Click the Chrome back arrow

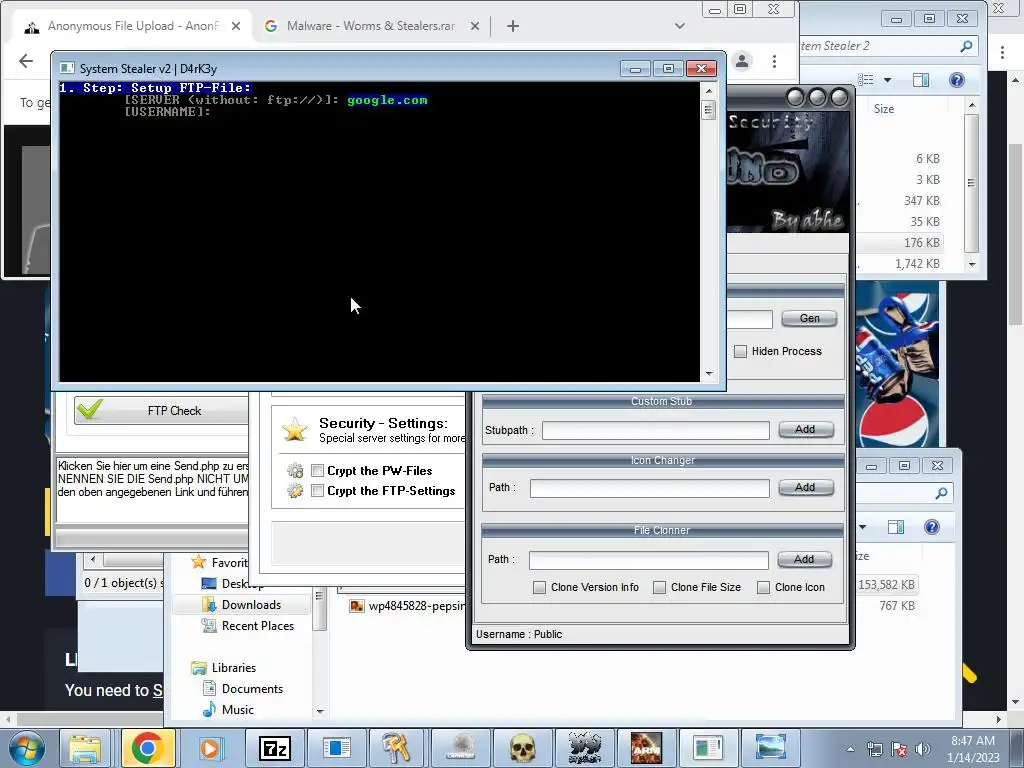point(26,61)
